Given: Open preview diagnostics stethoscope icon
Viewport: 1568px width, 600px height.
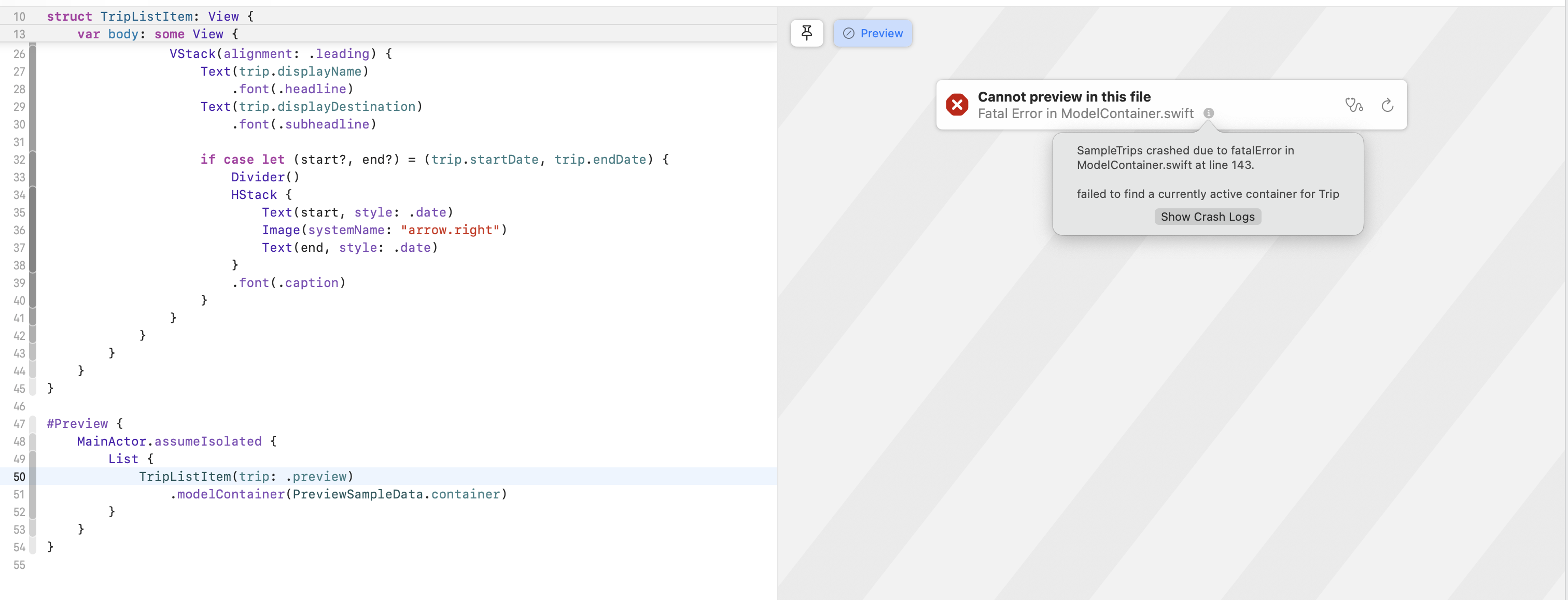Looking at the screenshot, I should 1353,105.
